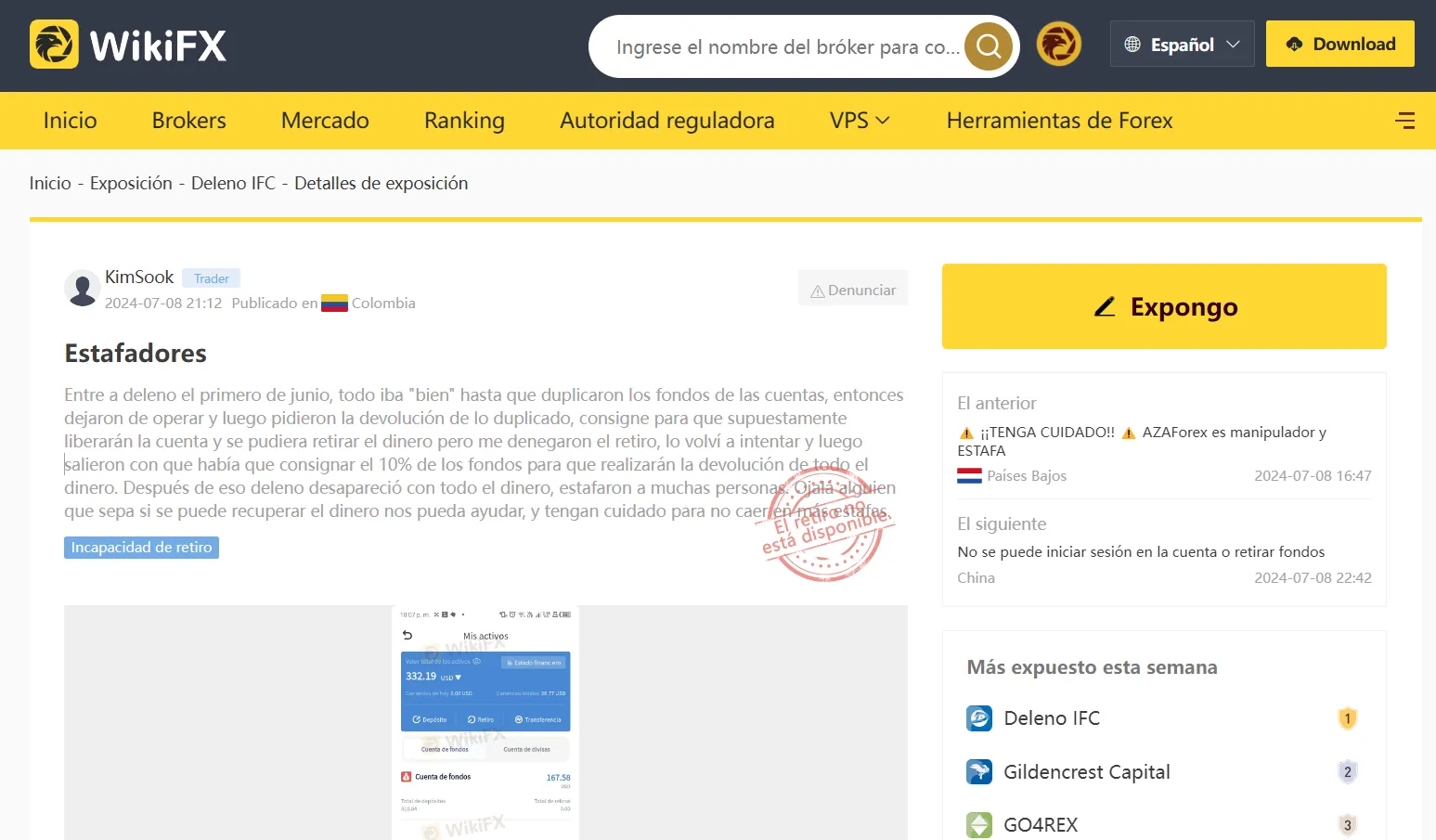Open the phone screenshot attachment

click(485, 723)
